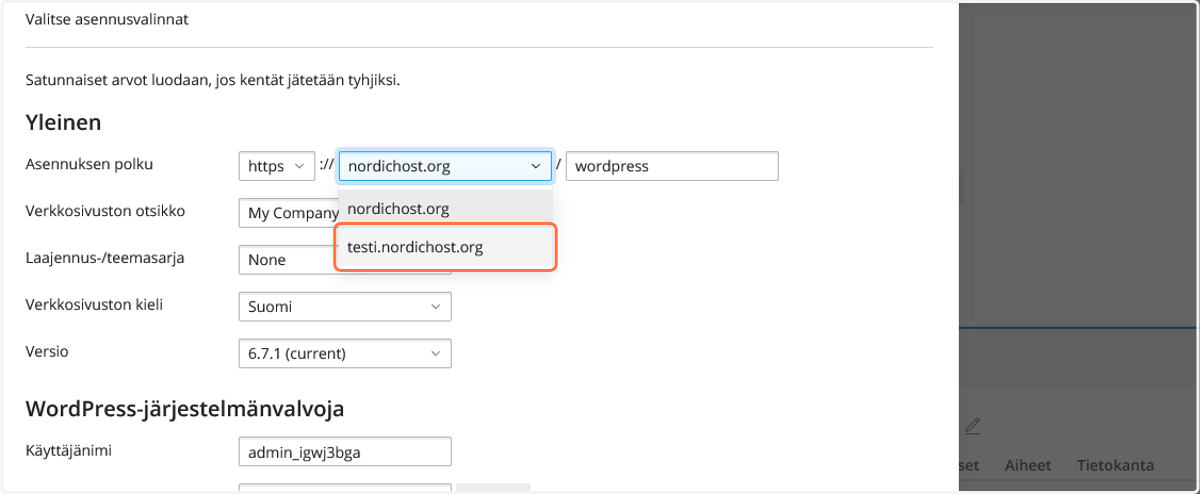The image size is (1200, 494).
Task: Click the Käyttäjänimi label
Action: pos(68,450)
